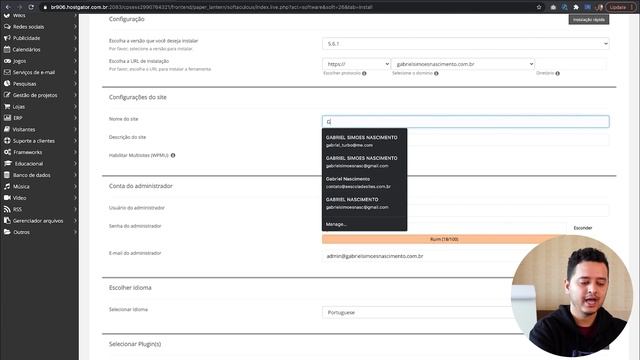Click the Gestão de projetos edit icon

7,95
